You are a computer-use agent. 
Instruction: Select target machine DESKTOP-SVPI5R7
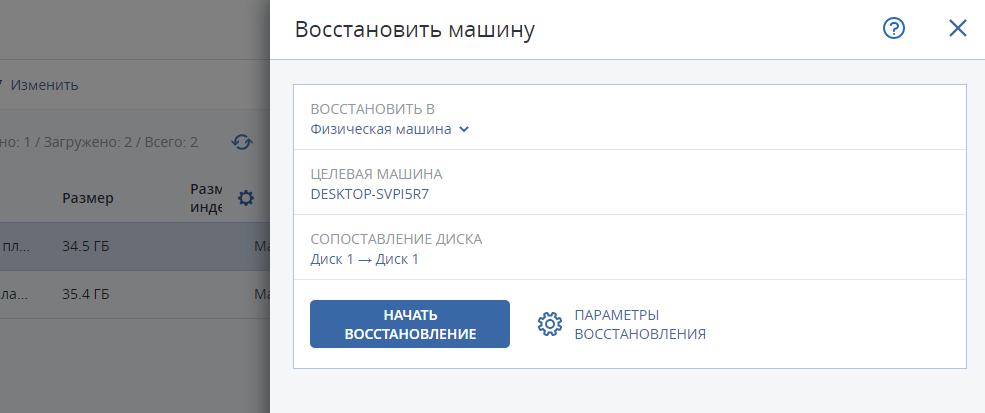coord(369,194)
